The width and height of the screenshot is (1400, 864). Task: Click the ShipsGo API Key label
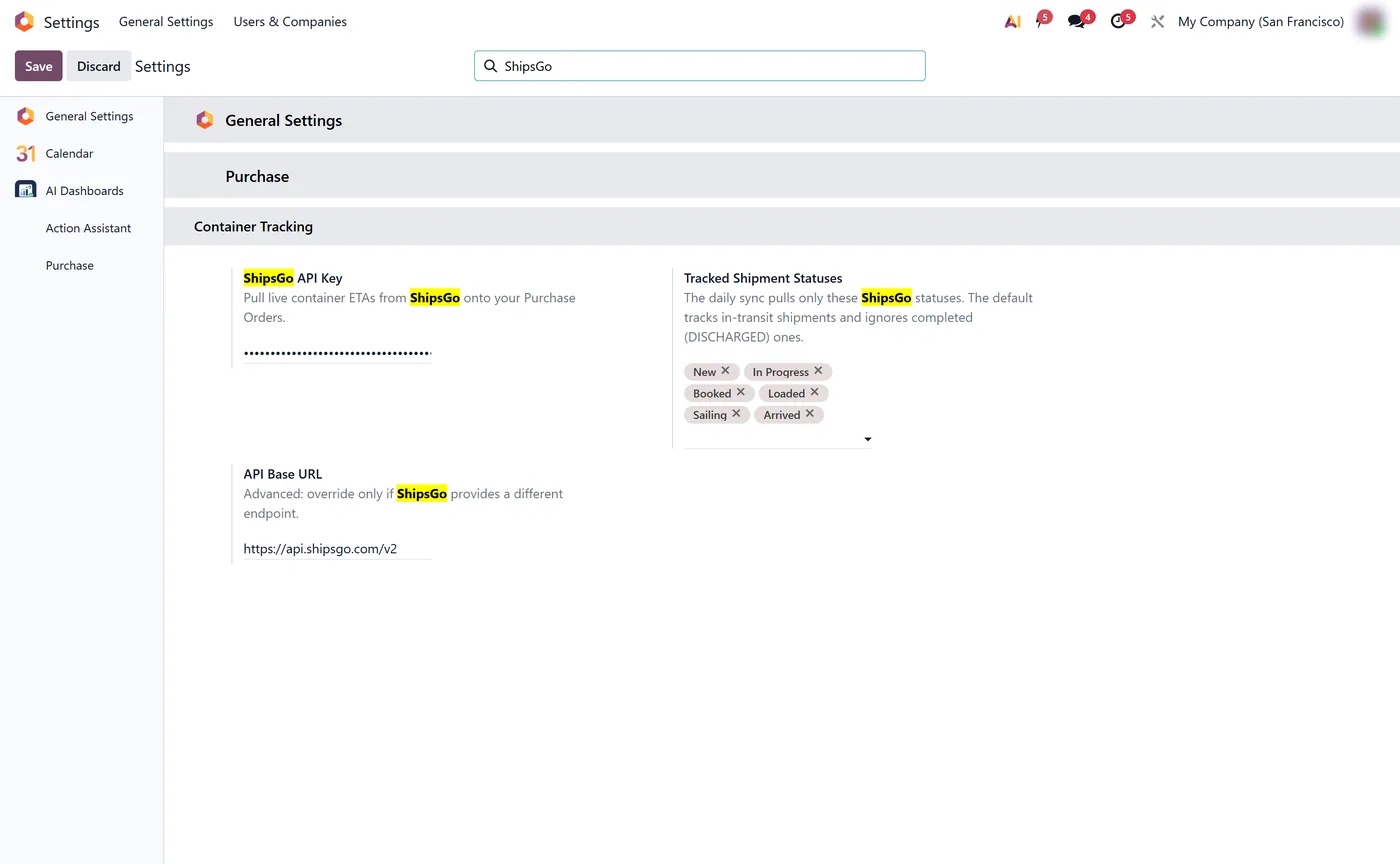click(293, 278)
